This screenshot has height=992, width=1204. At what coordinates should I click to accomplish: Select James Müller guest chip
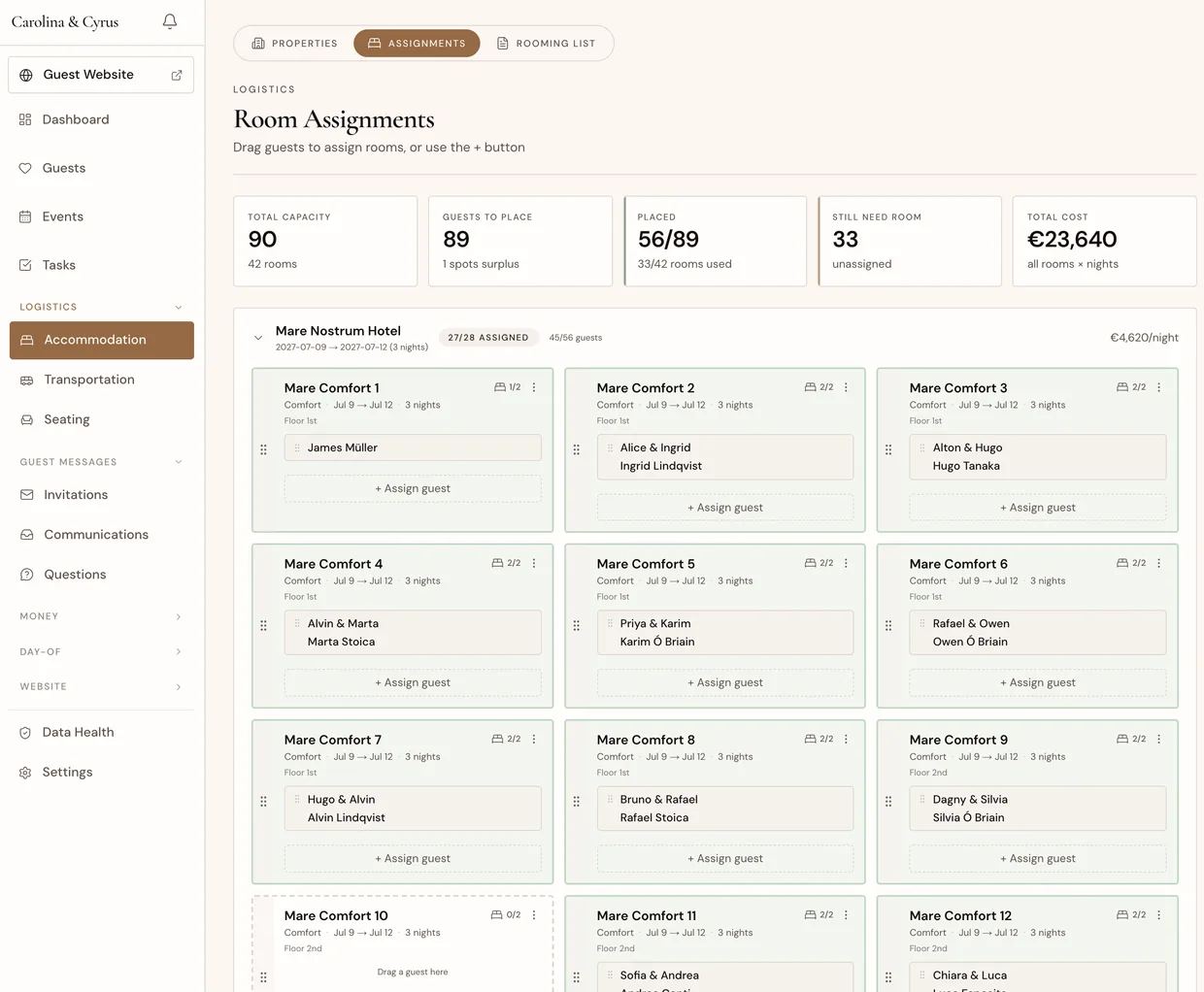tap(413, 447)
